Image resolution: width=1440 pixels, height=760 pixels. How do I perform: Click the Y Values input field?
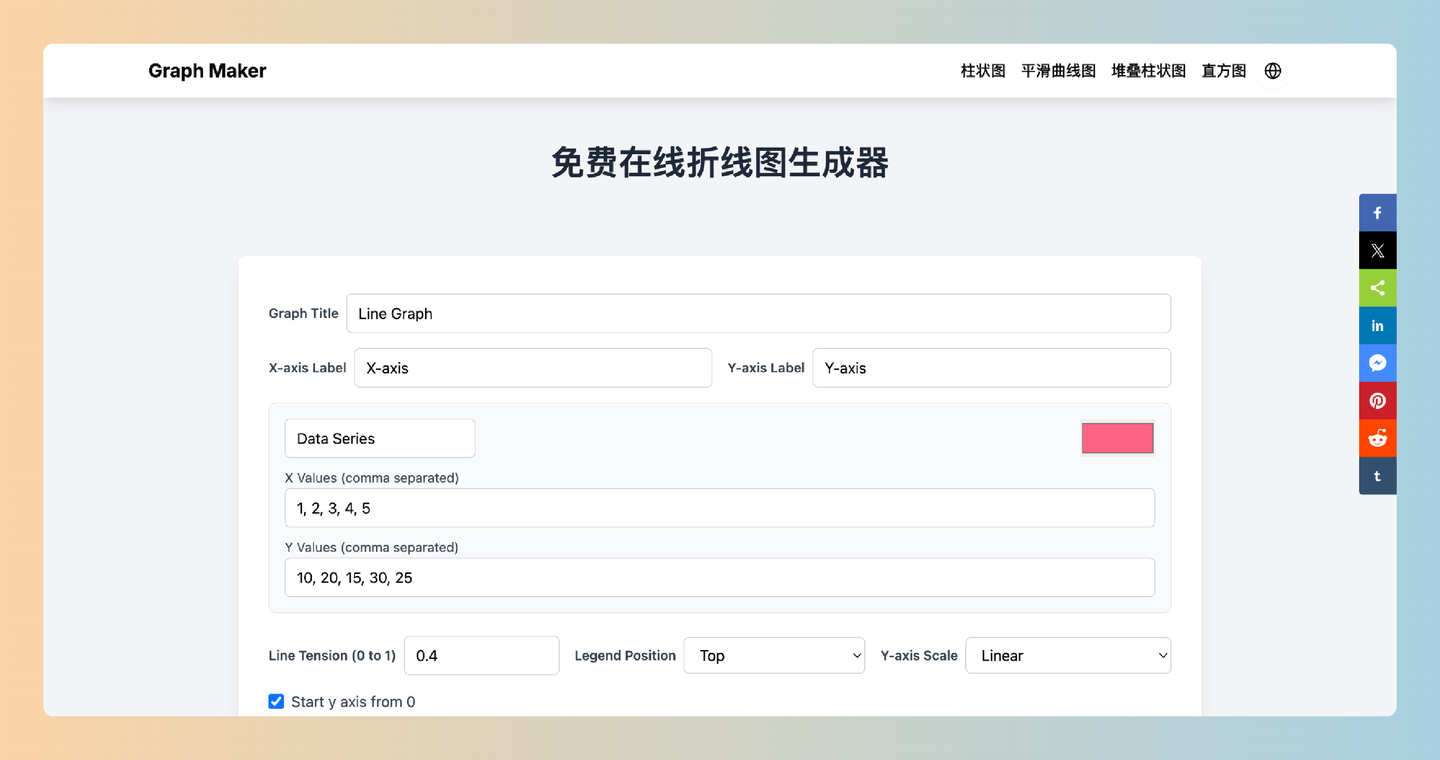click(x=720, y=577)
